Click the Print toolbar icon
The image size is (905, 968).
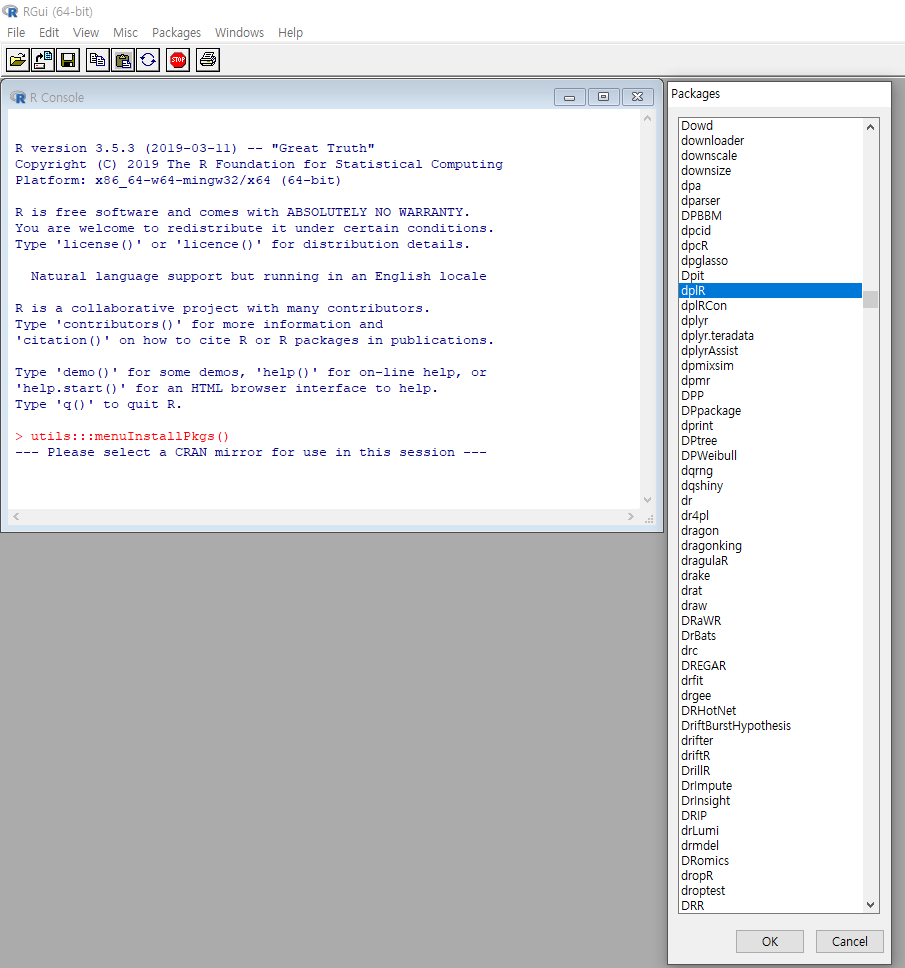207,60
